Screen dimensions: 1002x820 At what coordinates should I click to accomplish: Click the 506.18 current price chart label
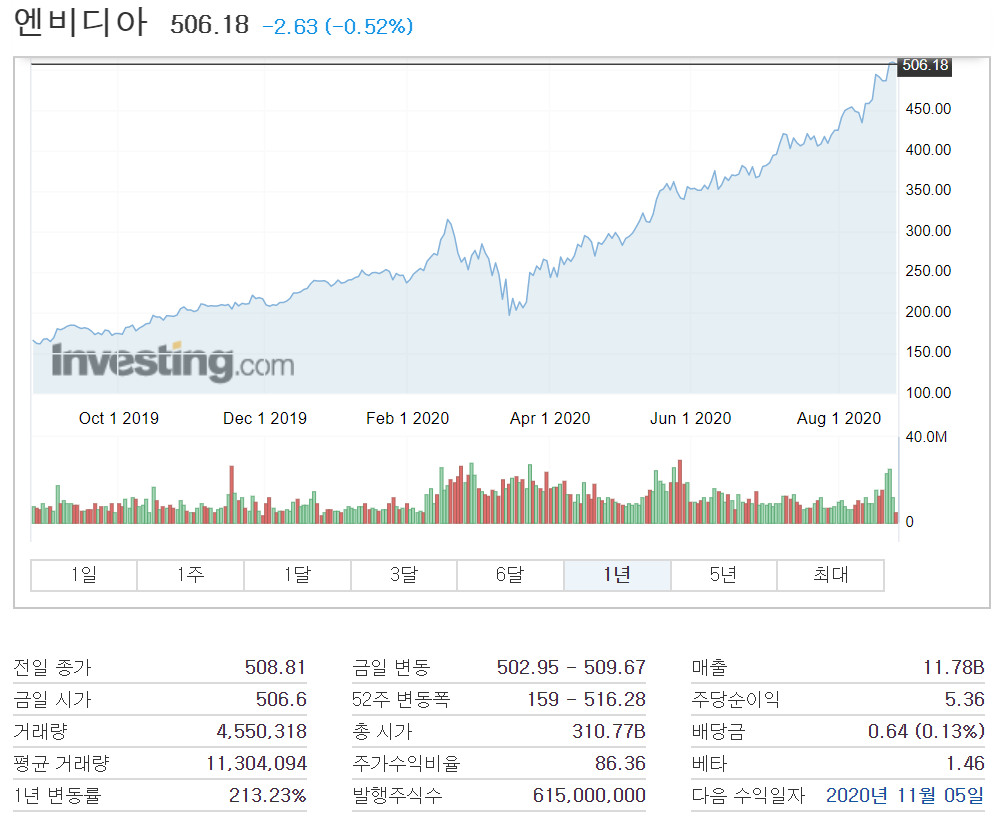(925, 65)
